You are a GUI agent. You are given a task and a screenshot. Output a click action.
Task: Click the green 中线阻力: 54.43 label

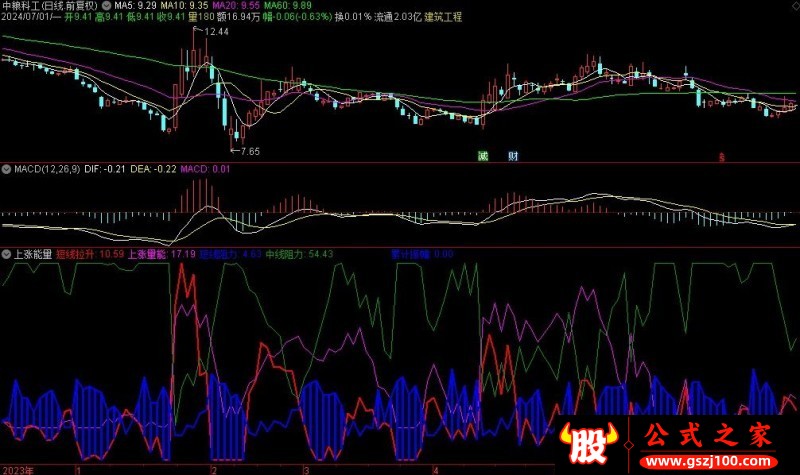pos(299,254)
